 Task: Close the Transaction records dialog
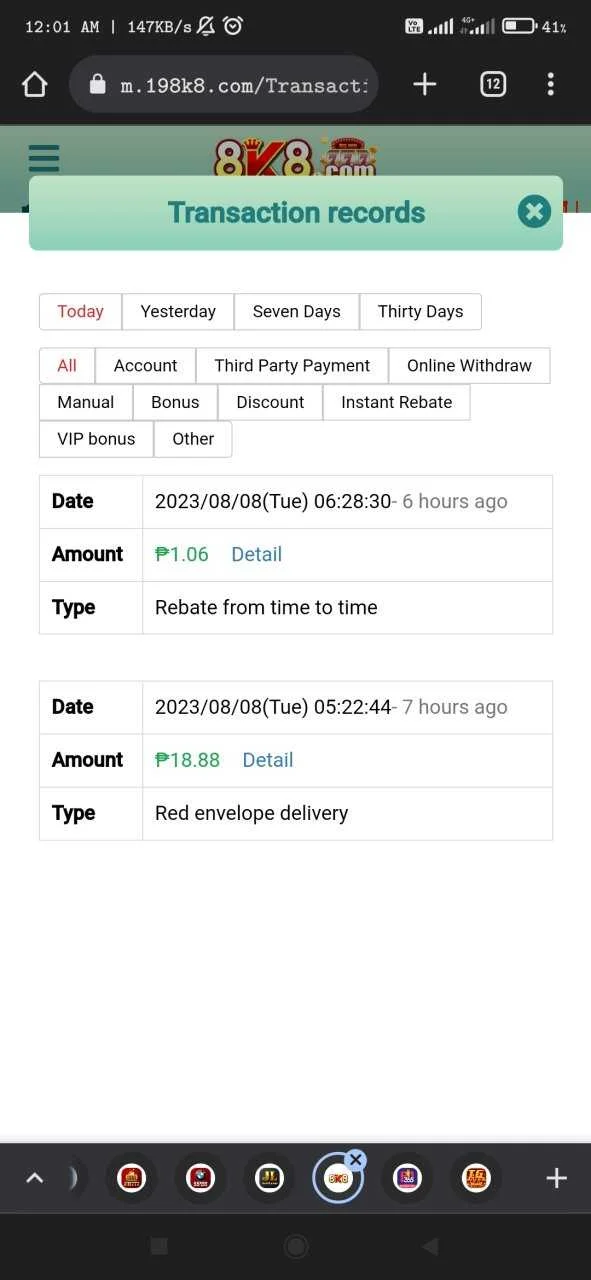coord(534,211)
